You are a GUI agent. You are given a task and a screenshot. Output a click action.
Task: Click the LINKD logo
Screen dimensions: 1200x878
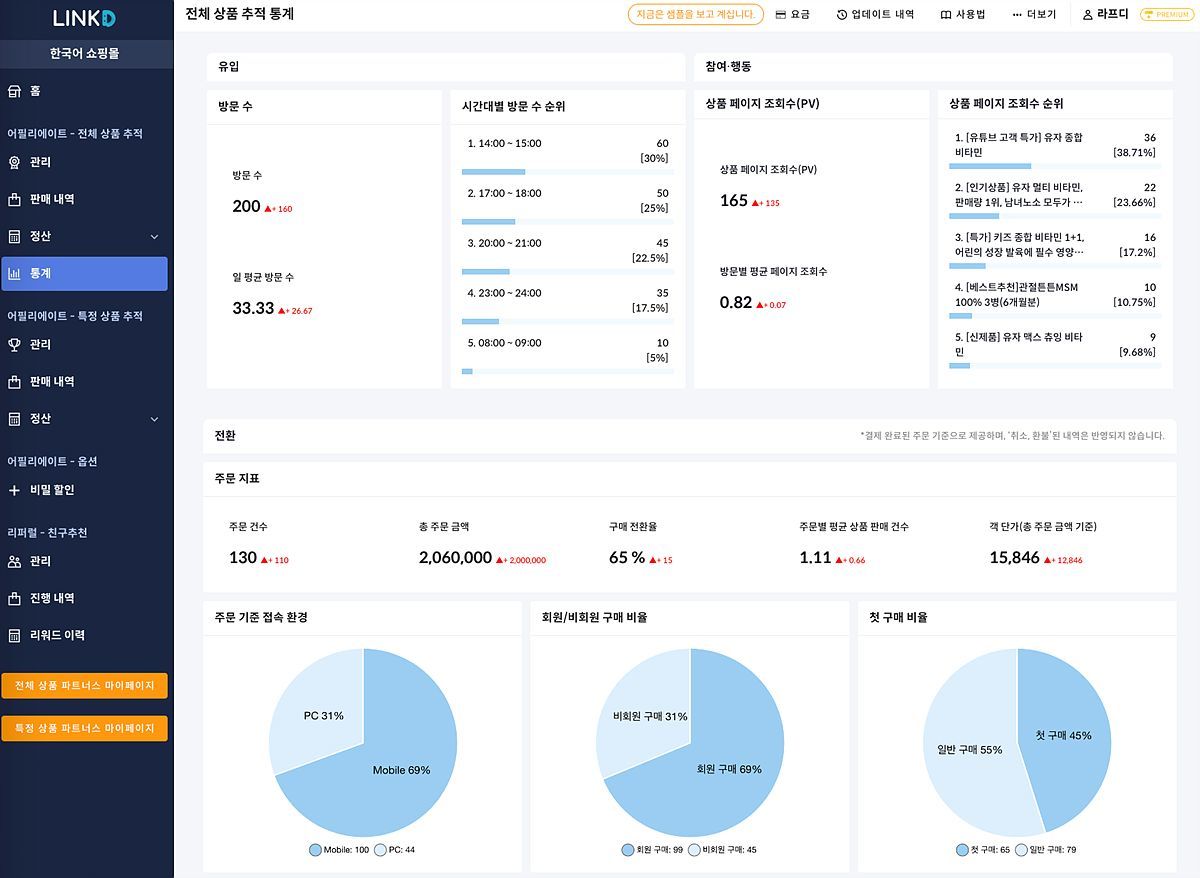pyautogui.click(x=84, y=18)
